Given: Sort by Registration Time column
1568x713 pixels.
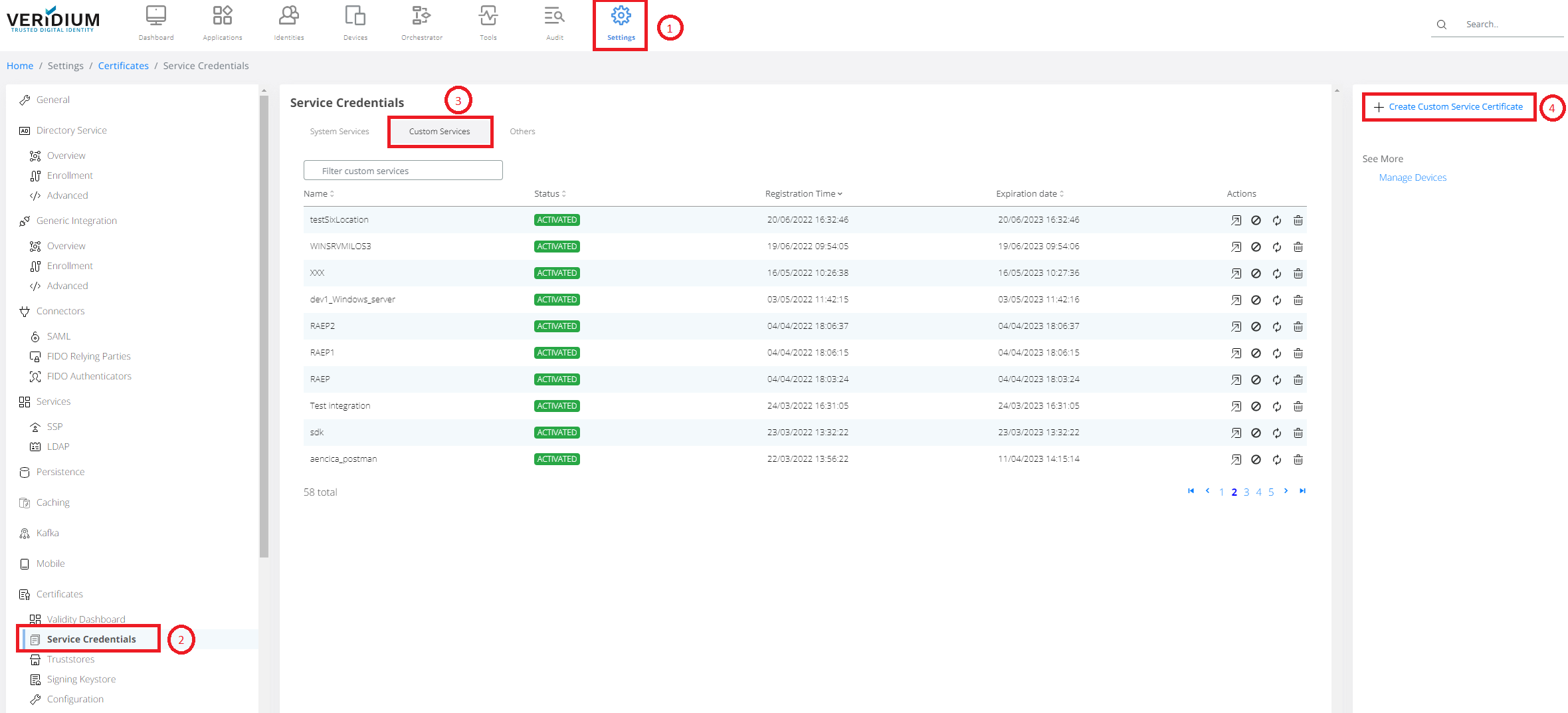Looking at the screenshot, I should (x=803, y=194).
